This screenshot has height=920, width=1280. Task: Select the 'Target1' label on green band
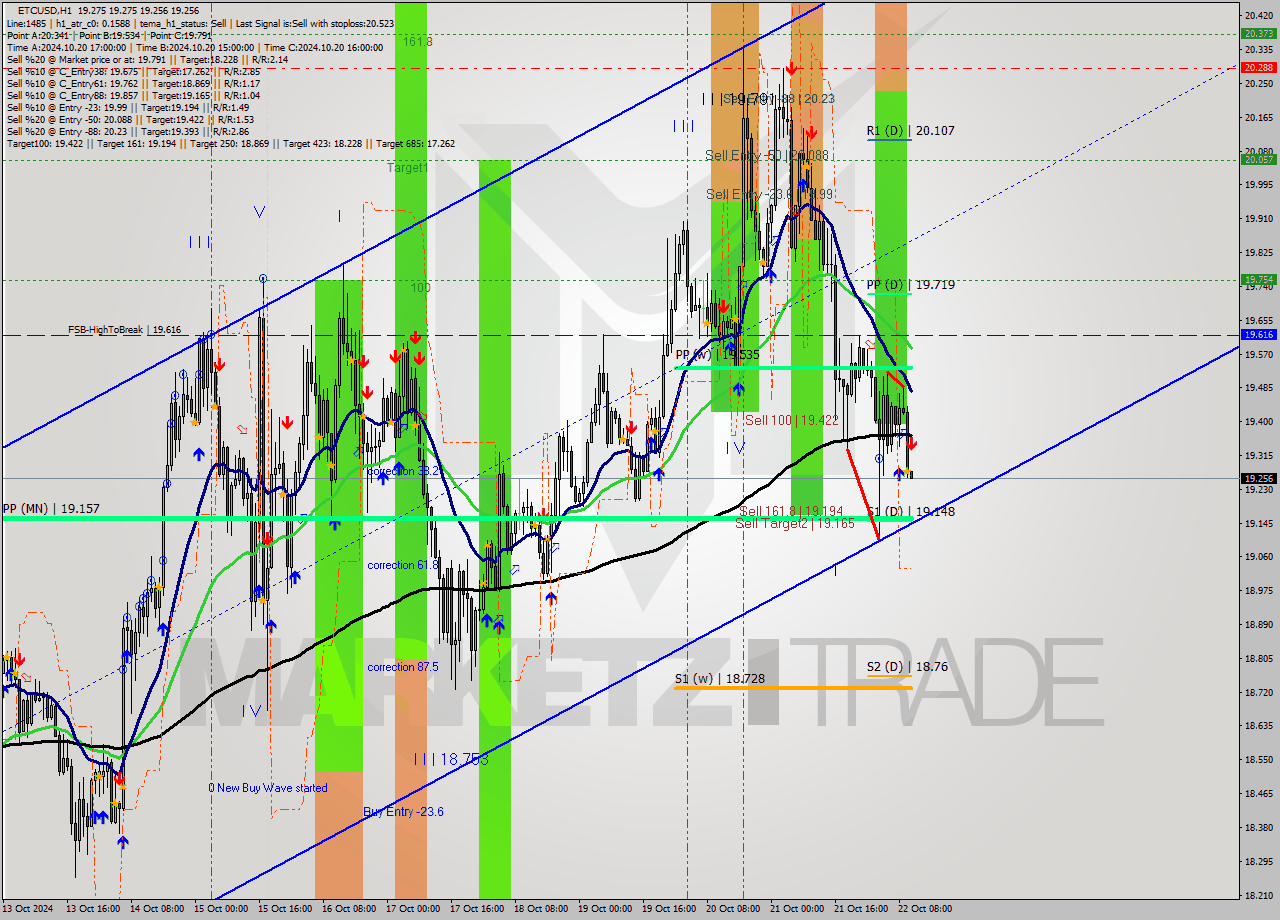(408, 168)
